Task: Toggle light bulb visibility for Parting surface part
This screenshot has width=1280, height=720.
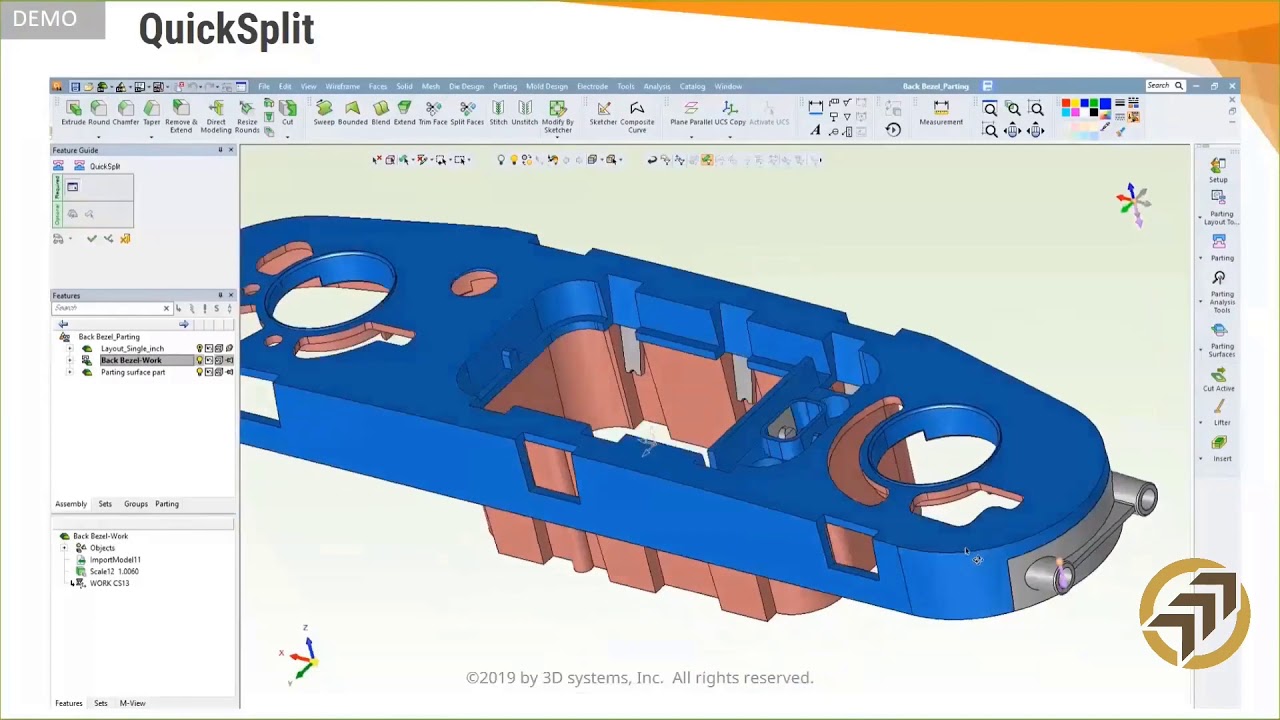Action: (200, 372)
